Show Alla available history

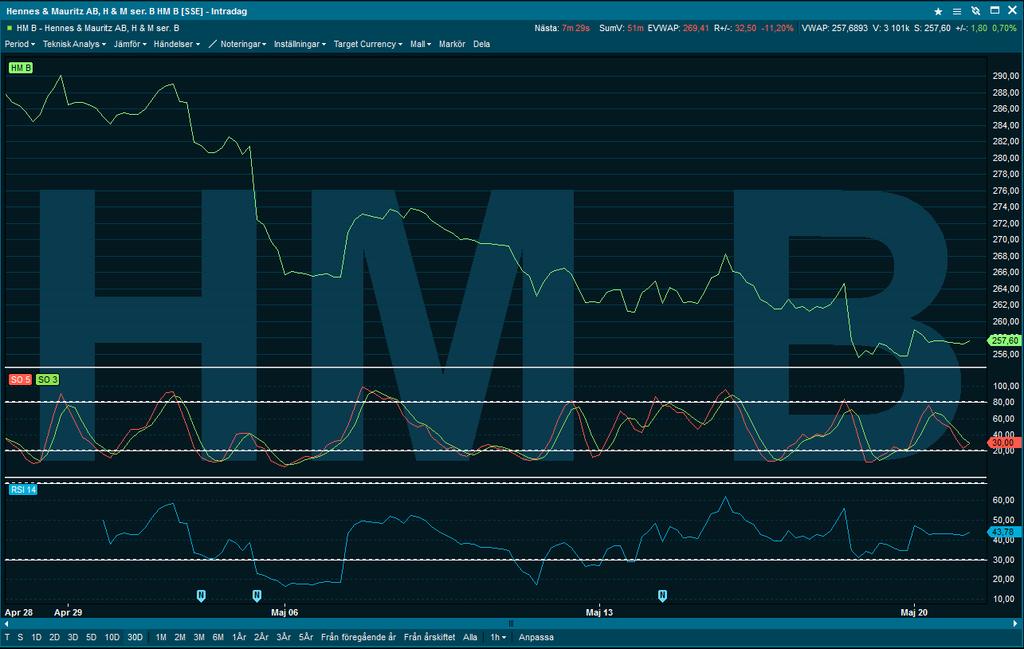coord(470,637)
